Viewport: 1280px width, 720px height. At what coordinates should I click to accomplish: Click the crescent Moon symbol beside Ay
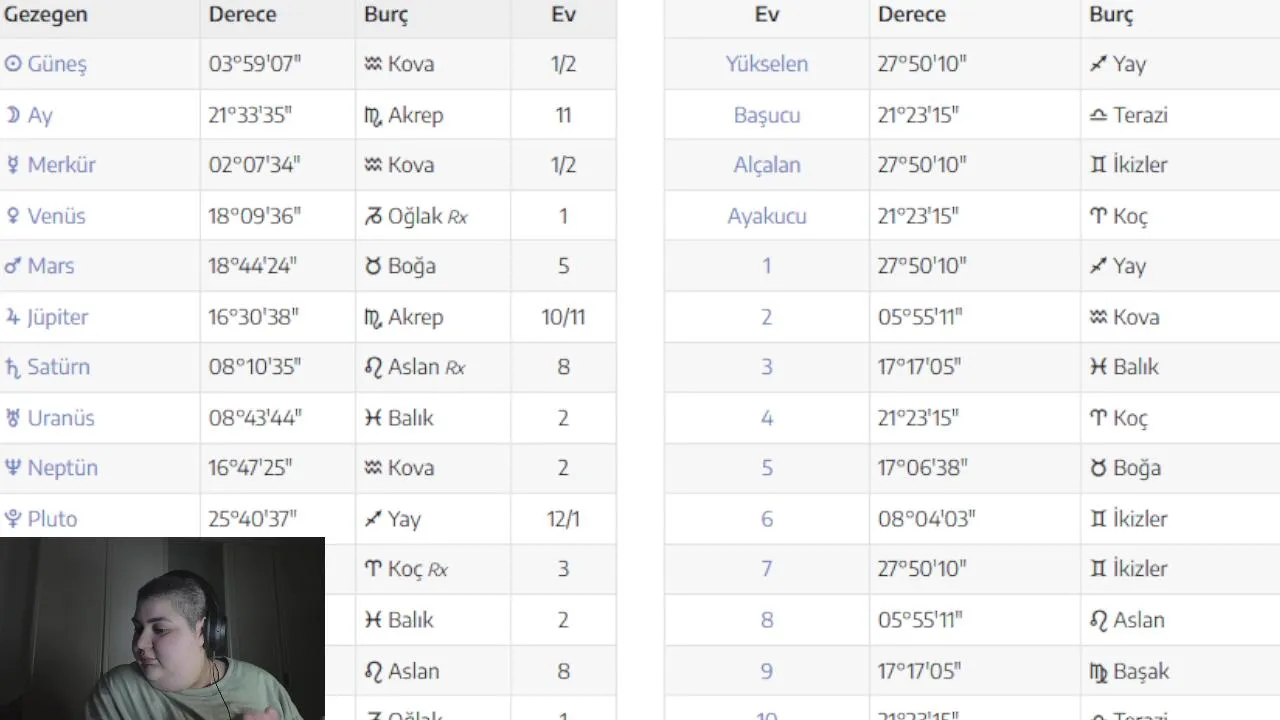tap(13, 115)
